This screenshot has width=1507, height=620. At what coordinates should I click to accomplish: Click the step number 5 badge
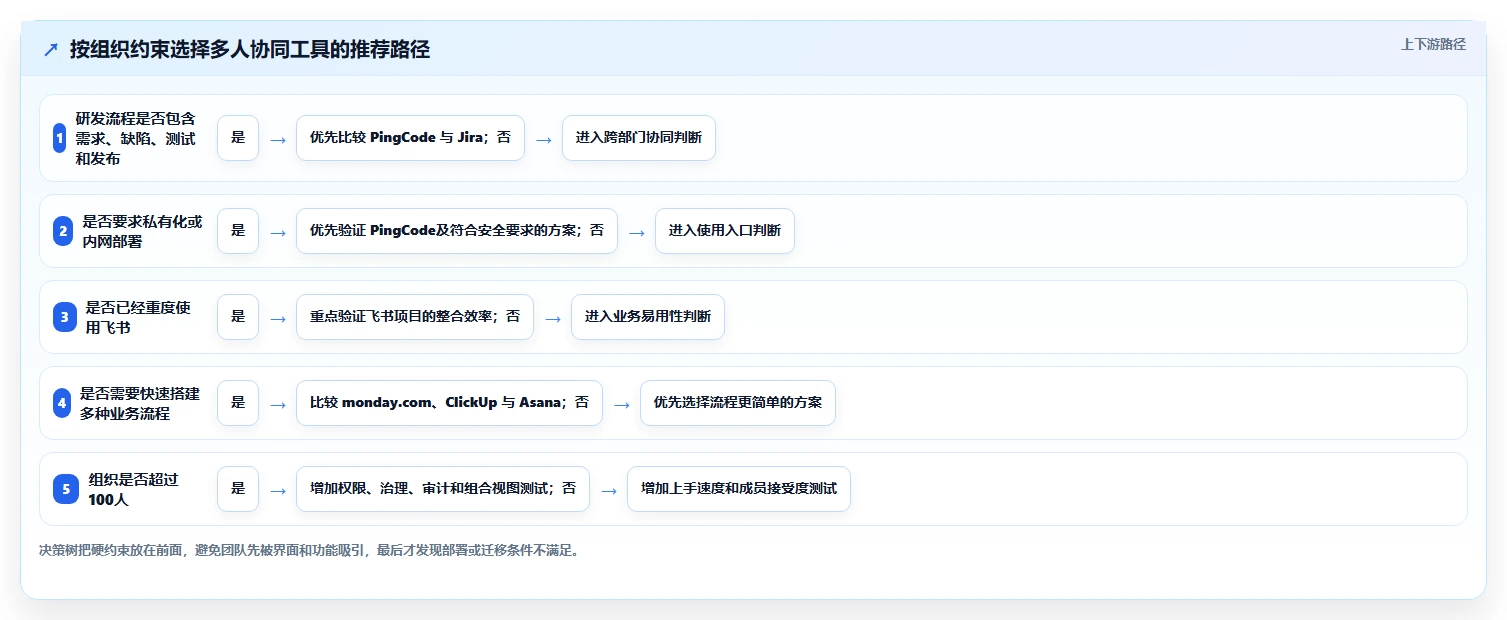(x=66, y=489)
